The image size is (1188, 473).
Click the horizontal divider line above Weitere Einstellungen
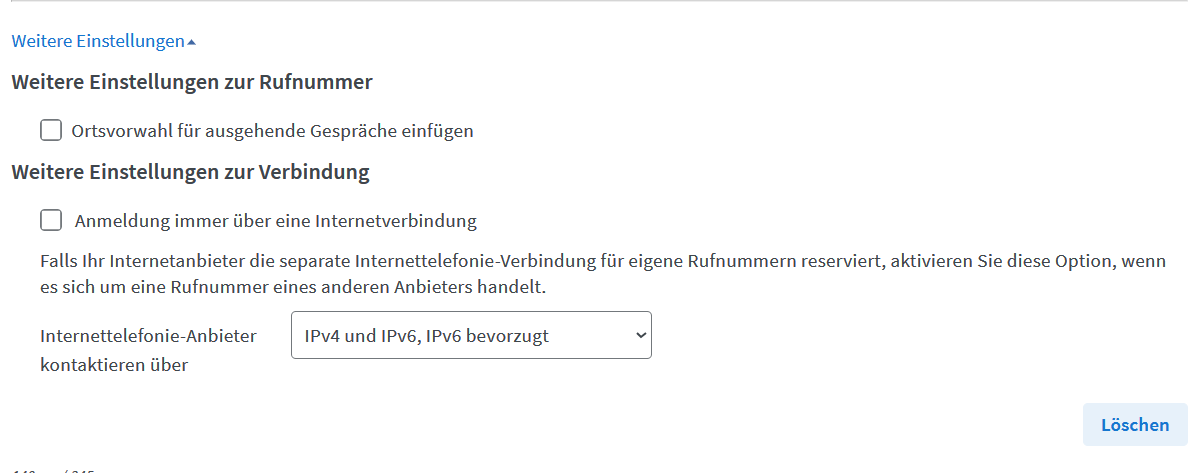tap(594, 2)
